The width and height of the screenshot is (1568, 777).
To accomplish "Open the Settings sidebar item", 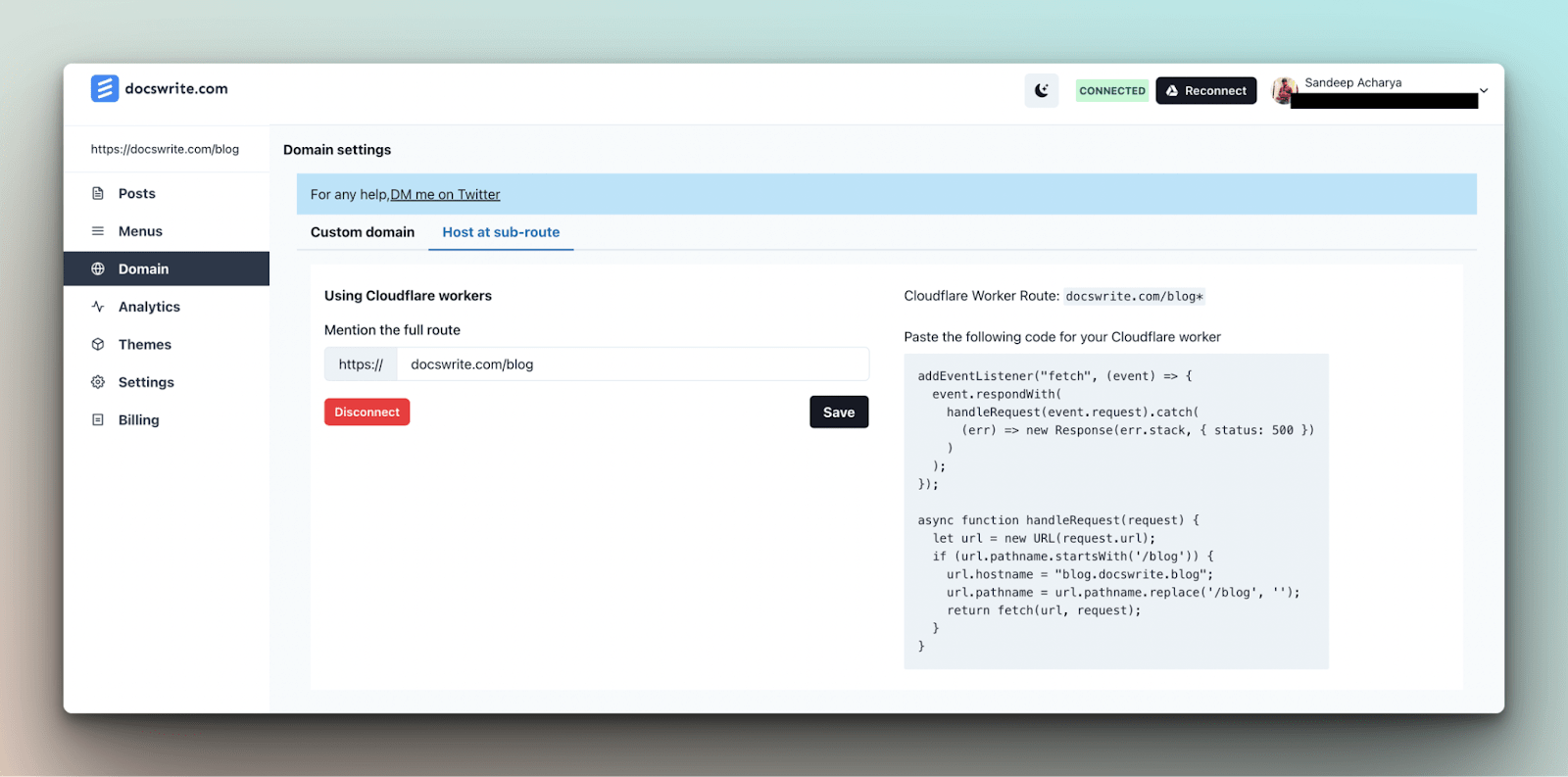I will point(167,382).
